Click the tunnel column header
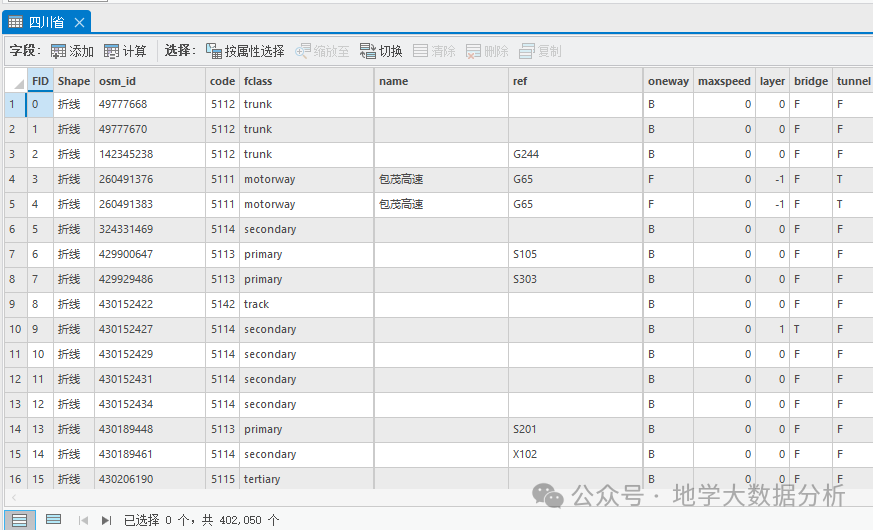 (x=853, y=81)
